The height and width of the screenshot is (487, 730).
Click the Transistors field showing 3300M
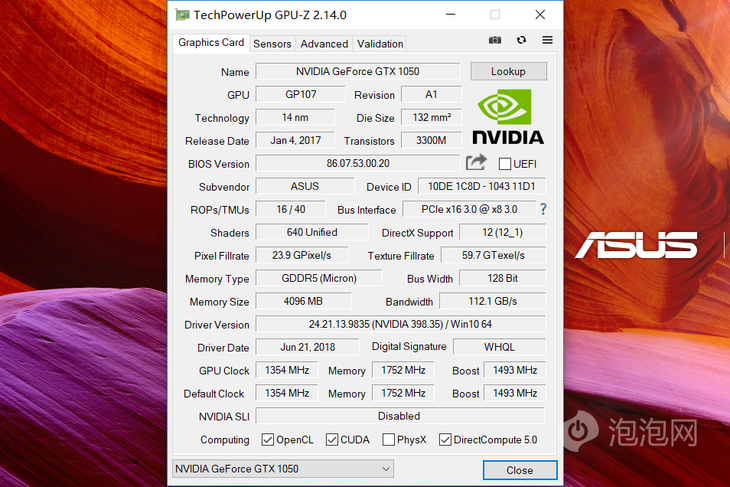pos(431,141)
